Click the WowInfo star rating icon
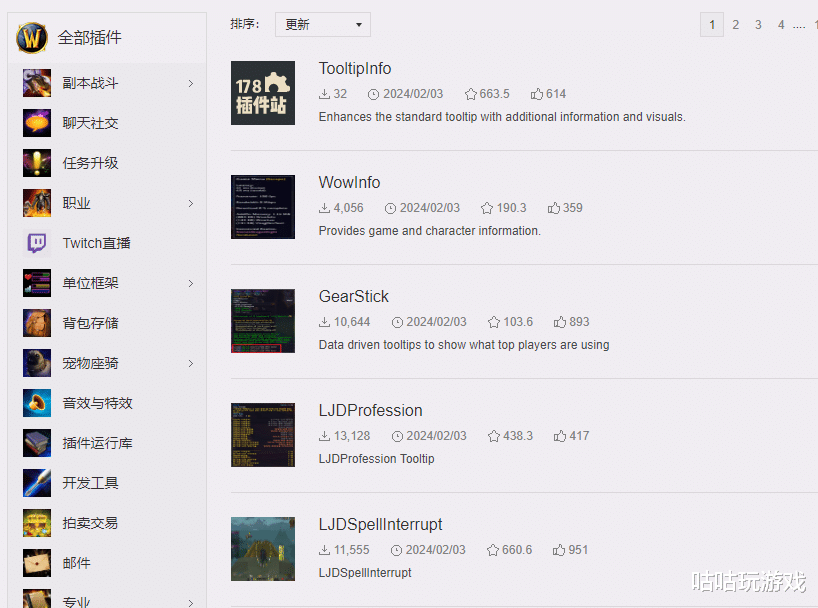This screenshot has width=818, height=608. coord(487,208)
